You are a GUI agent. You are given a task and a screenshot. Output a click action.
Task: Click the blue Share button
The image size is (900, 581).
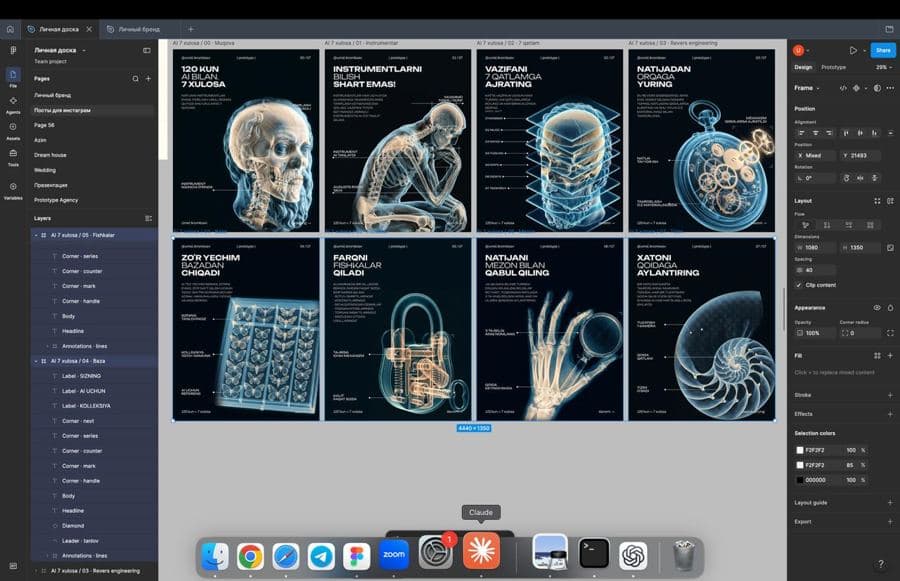[x=883, y=51]
